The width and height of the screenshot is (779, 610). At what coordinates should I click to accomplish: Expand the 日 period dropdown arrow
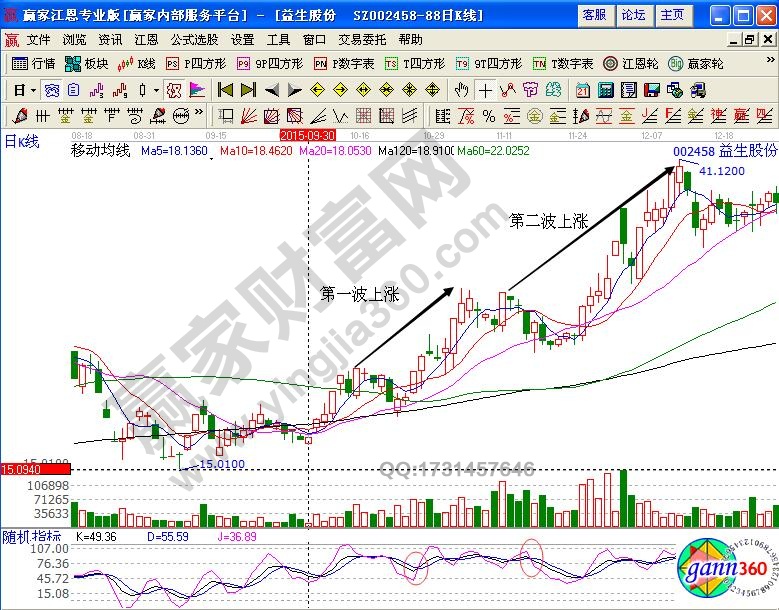point(33,89)
